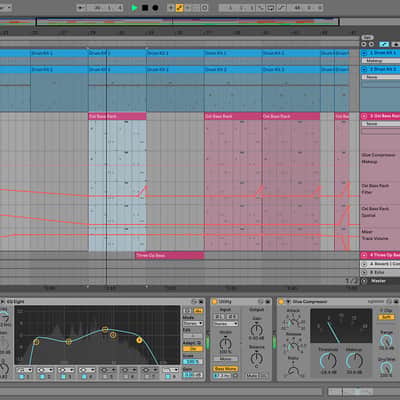Click the MIDI overdub plus button
The image size is (400, 400).
pyautogui.click(x=171, y=8)
